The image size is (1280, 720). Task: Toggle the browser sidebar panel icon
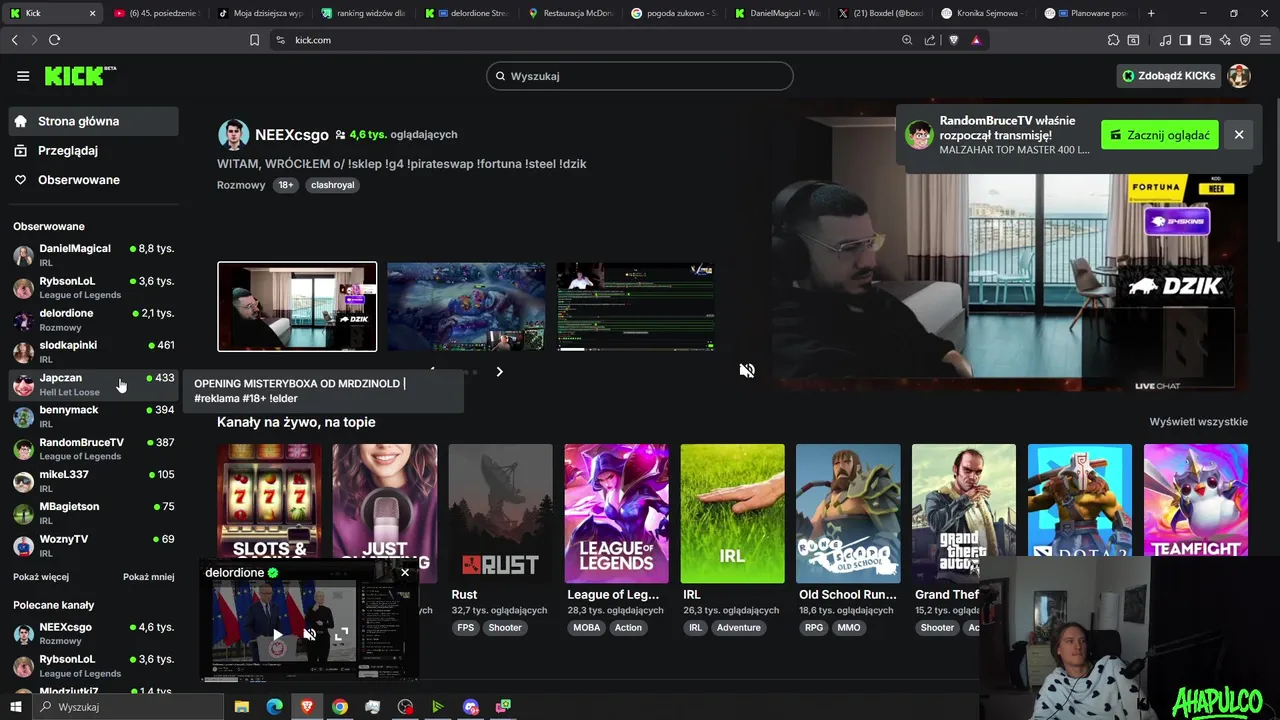(1185, 40)
